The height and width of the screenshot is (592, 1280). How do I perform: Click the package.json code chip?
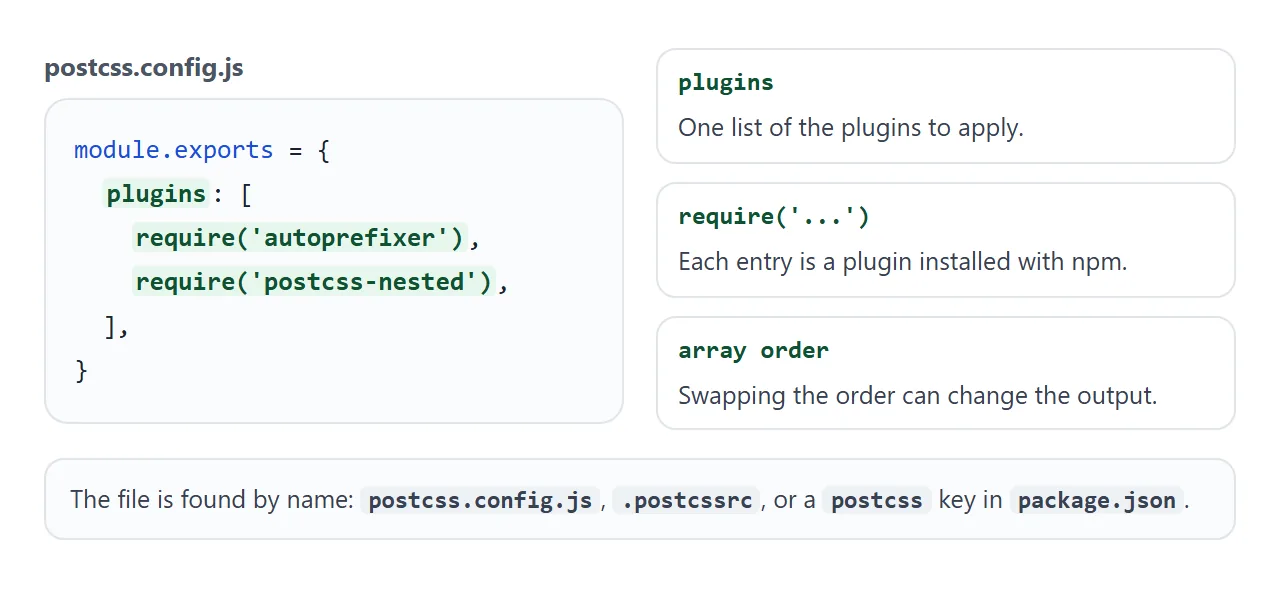point(1097,500)
